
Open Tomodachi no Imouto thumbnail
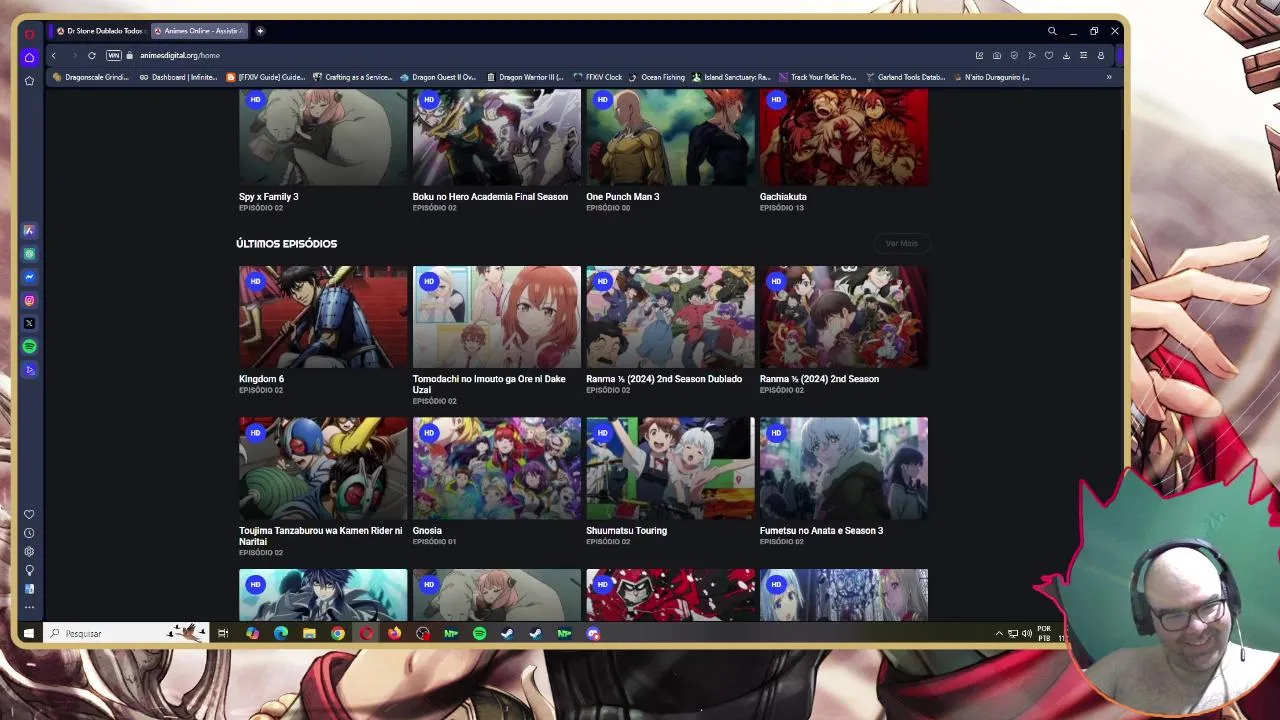[497, 316]
